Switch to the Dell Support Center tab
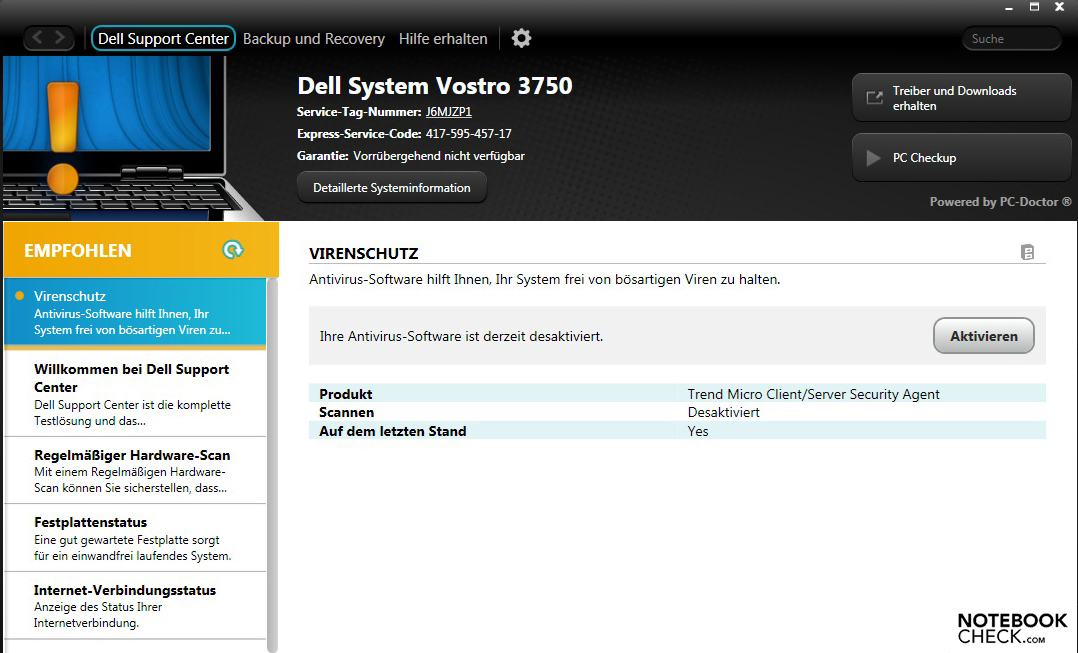 coord(163,38)
